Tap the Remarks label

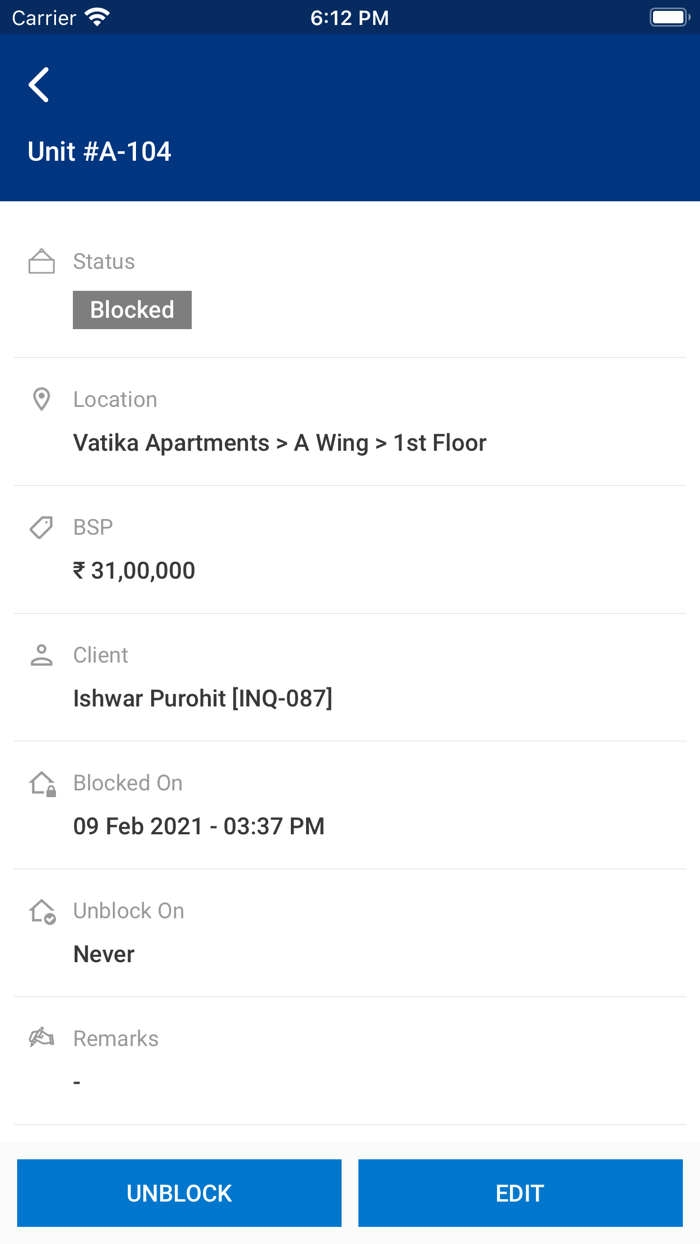click(x=116, y=1038)
